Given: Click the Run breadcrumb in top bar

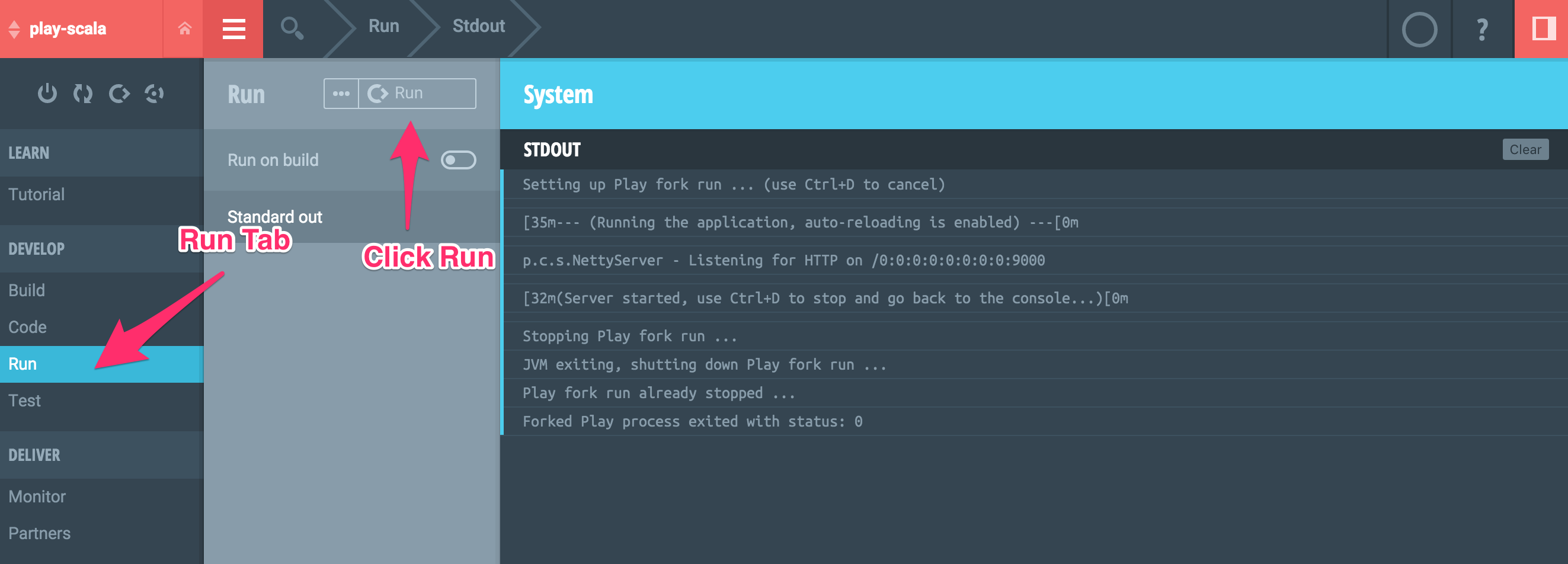Looking at the screenshot, I should (383, 26).
